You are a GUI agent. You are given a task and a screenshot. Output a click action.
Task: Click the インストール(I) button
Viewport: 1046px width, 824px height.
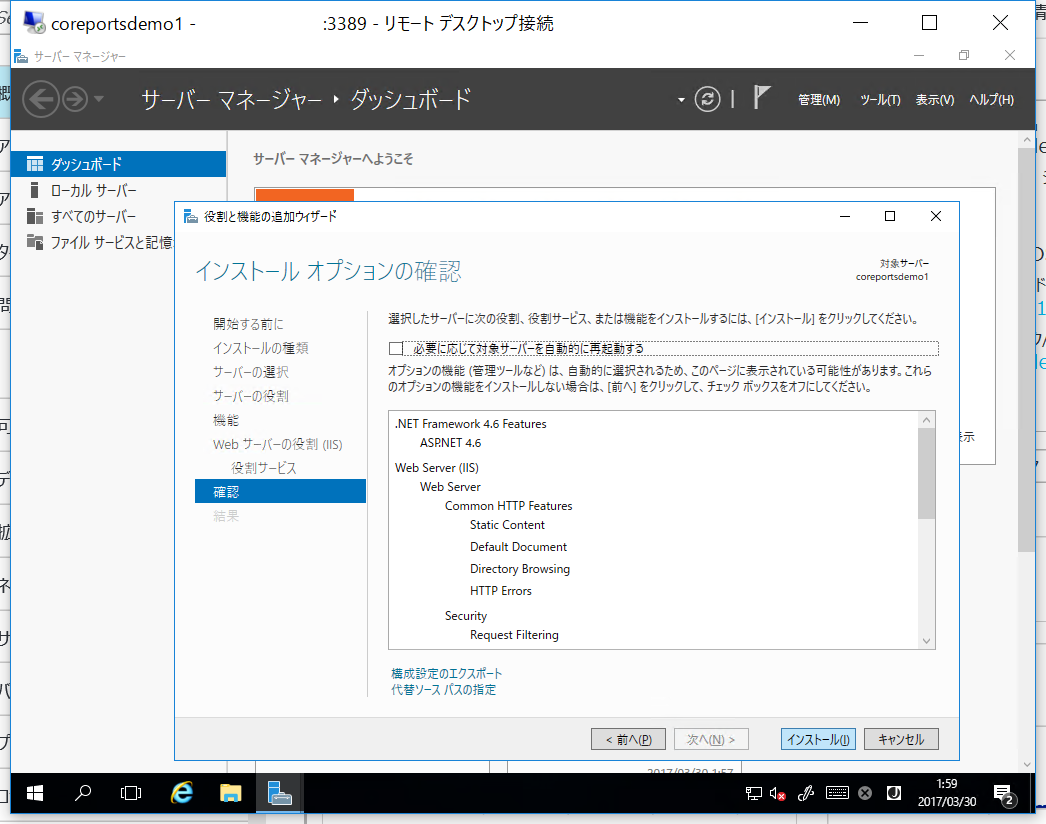click(819, 739)
